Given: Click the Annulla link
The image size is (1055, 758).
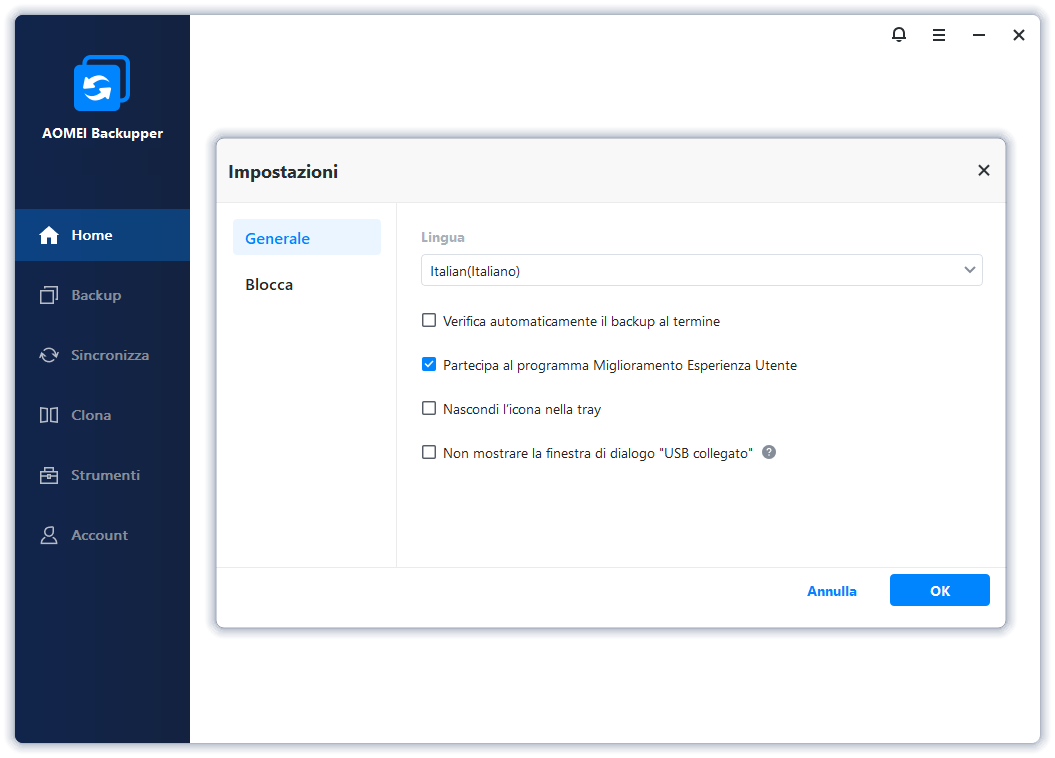Looking at the screenshot, I should click(831, 591).
